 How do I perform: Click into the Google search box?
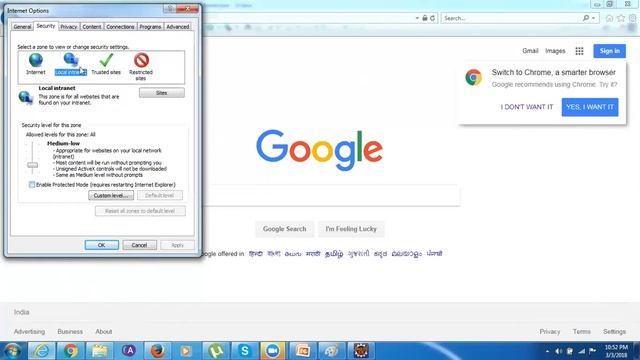(332, 196)
